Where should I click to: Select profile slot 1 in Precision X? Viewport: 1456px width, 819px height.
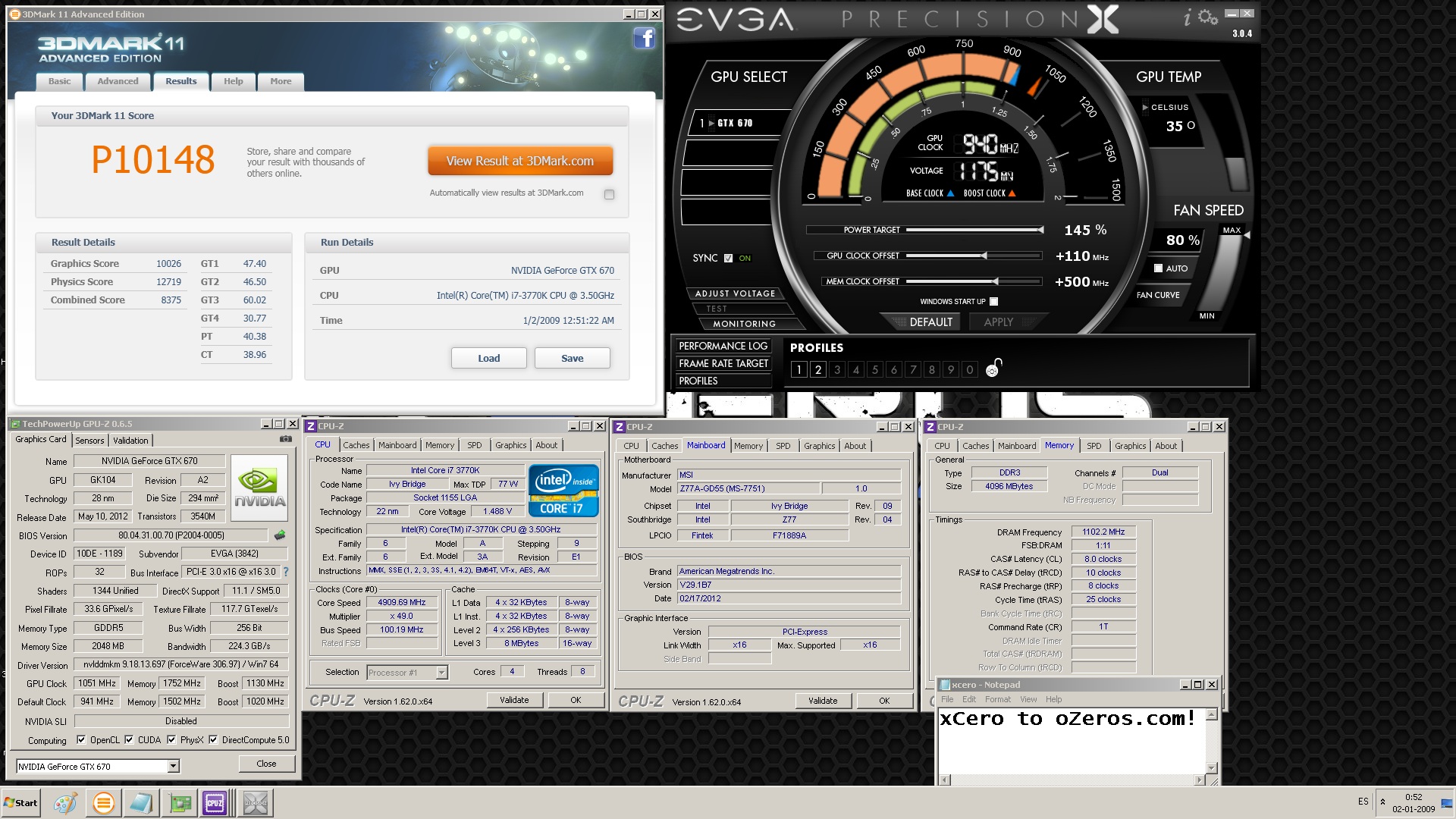(799, 369)
